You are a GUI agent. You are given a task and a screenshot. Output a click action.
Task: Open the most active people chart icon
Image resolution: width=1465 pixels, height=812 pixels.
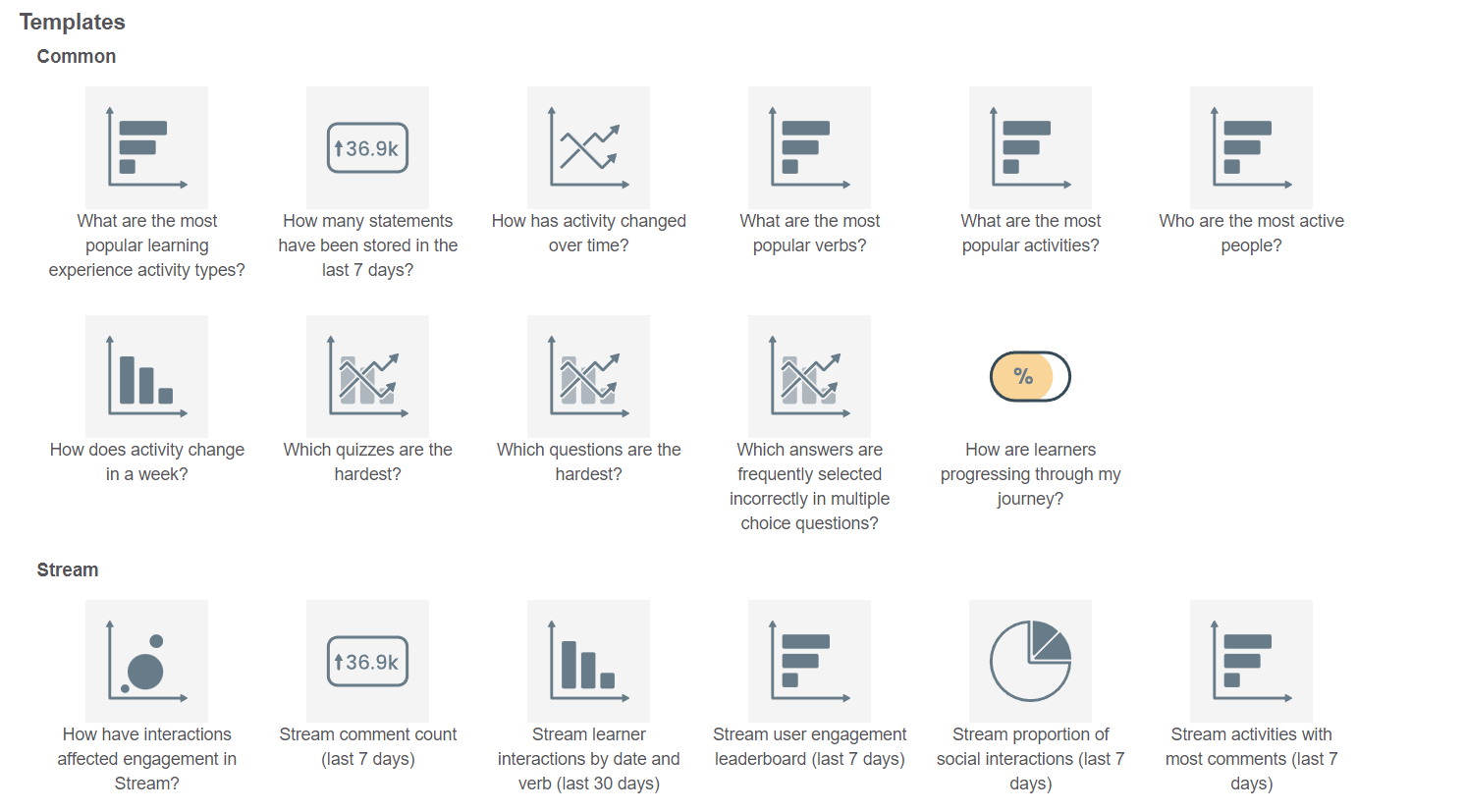point(1251,147)
